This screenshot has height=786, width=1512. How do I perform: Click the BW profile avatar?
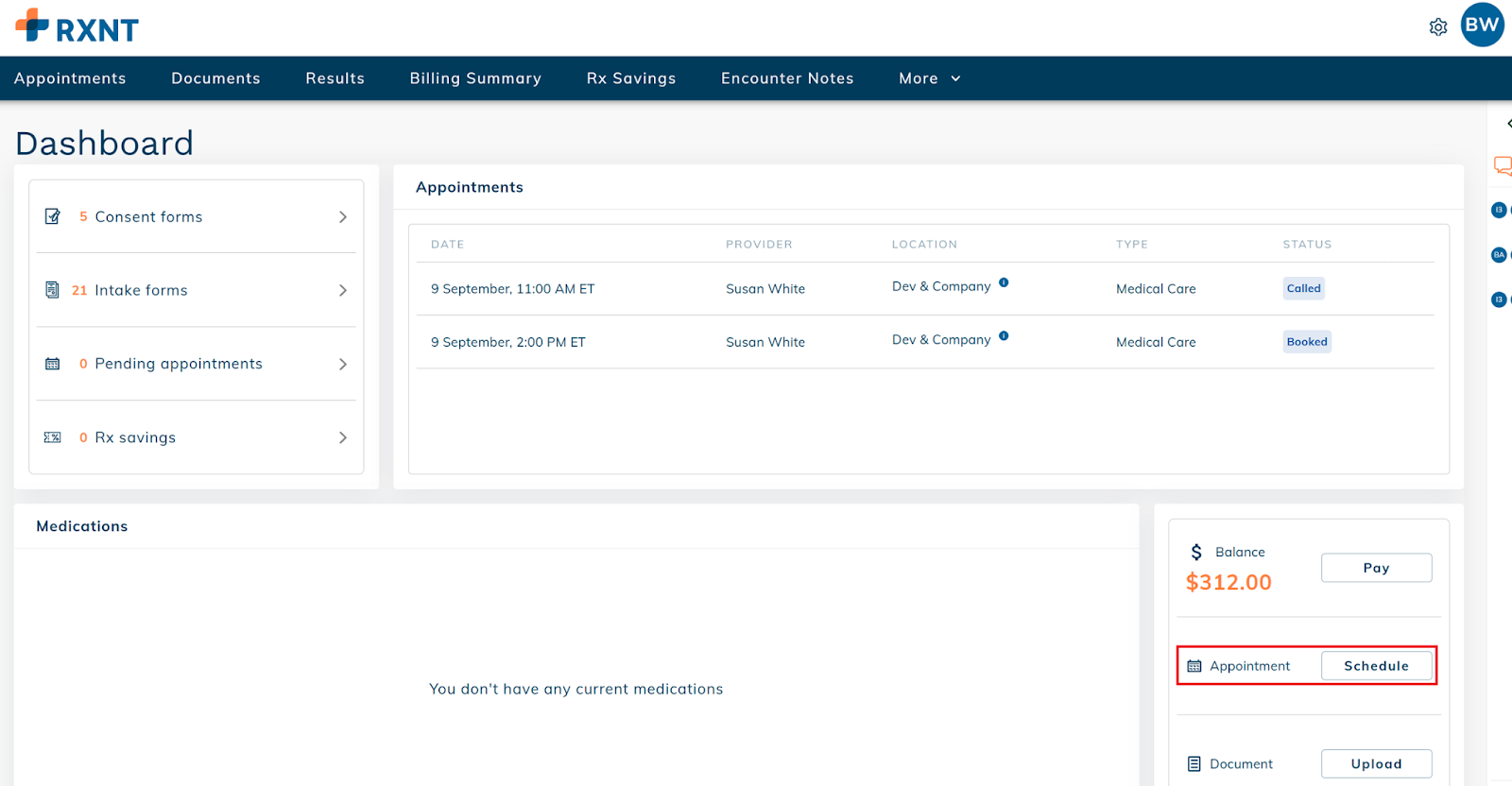[x=1481, y=26]
